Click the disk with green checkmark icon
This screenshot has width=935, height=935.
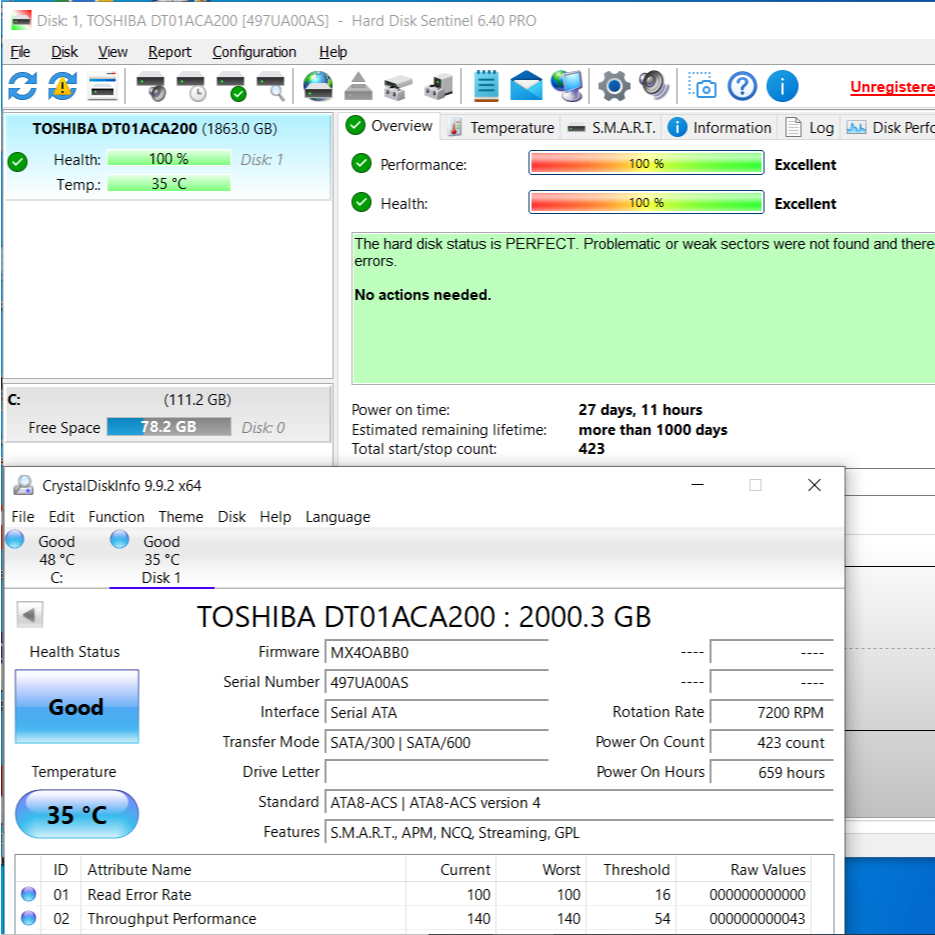click(231, 86)
